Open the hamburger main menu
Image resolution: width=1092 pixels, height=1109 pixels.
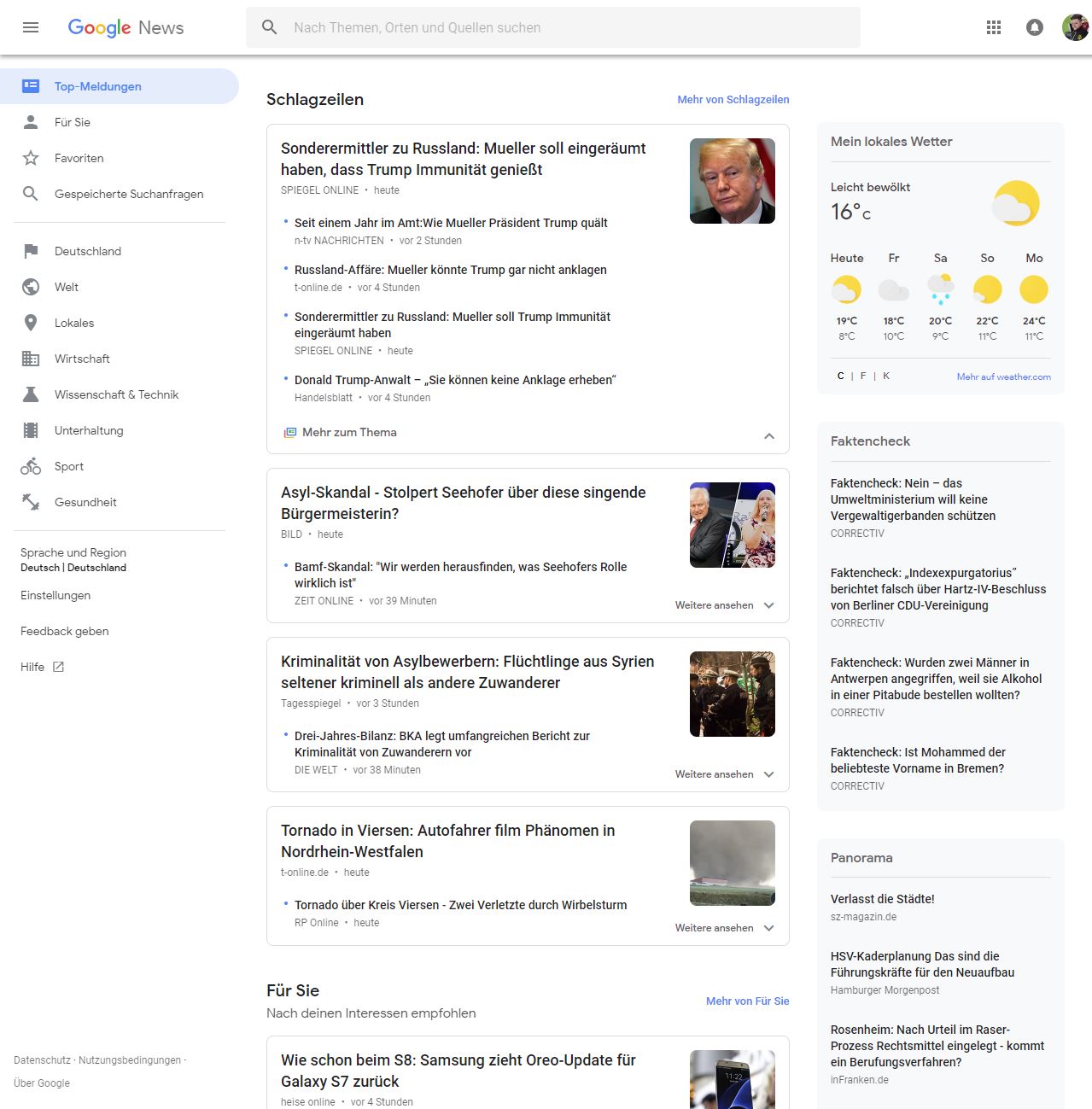[x=31, y=27]
